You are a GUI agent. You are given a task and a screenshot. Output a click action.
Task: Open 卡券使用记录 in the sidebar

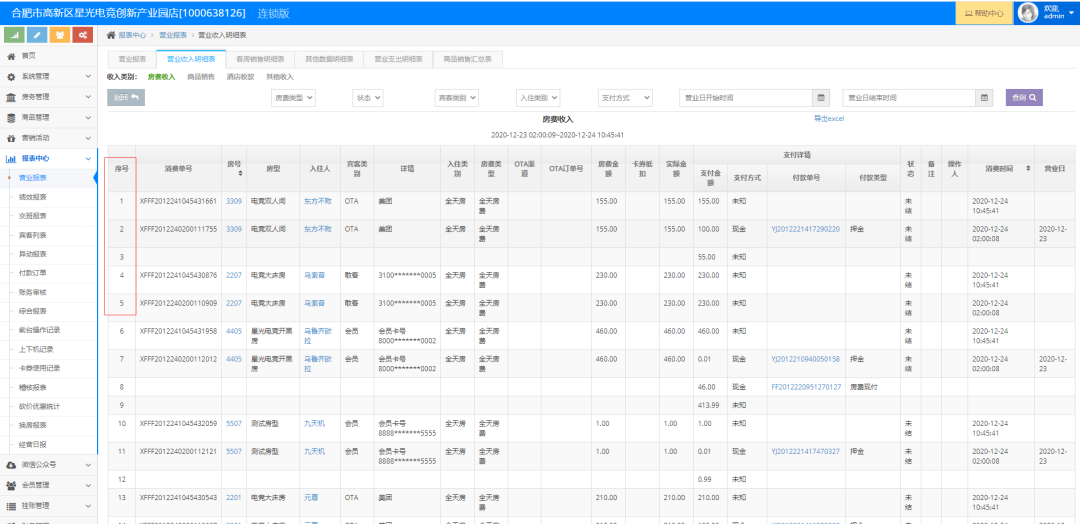pyautogui.click(x=40, y=368)
